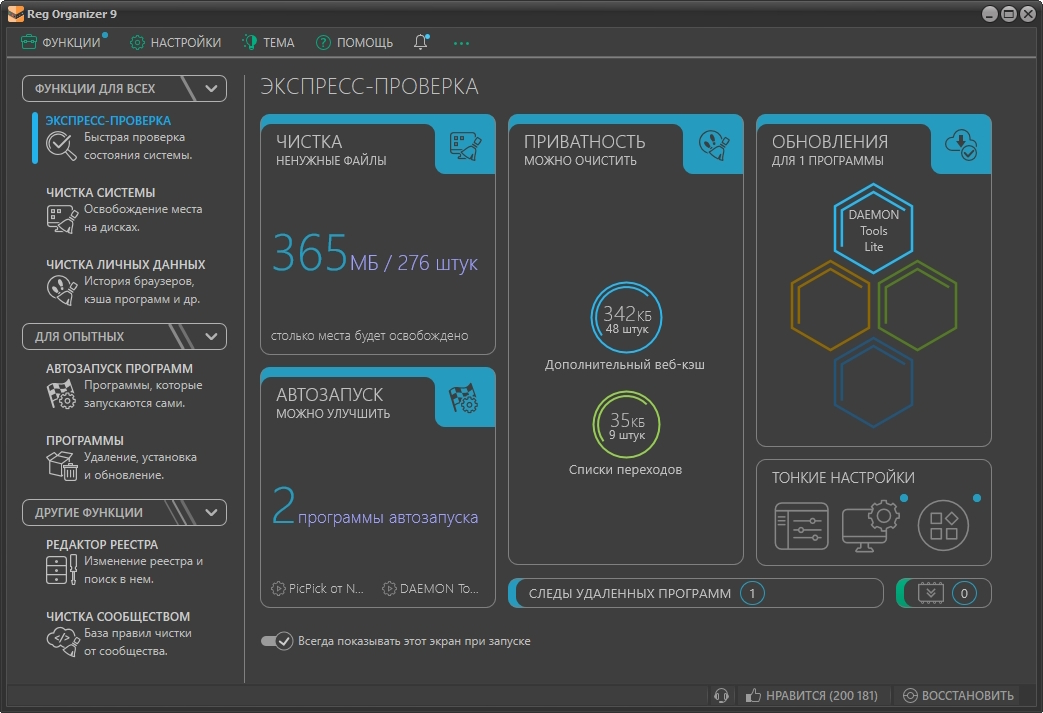1043x713 pixels.
Task: Select the DAEMON Tools Lite hexagon
Action: tap(873, 229)
